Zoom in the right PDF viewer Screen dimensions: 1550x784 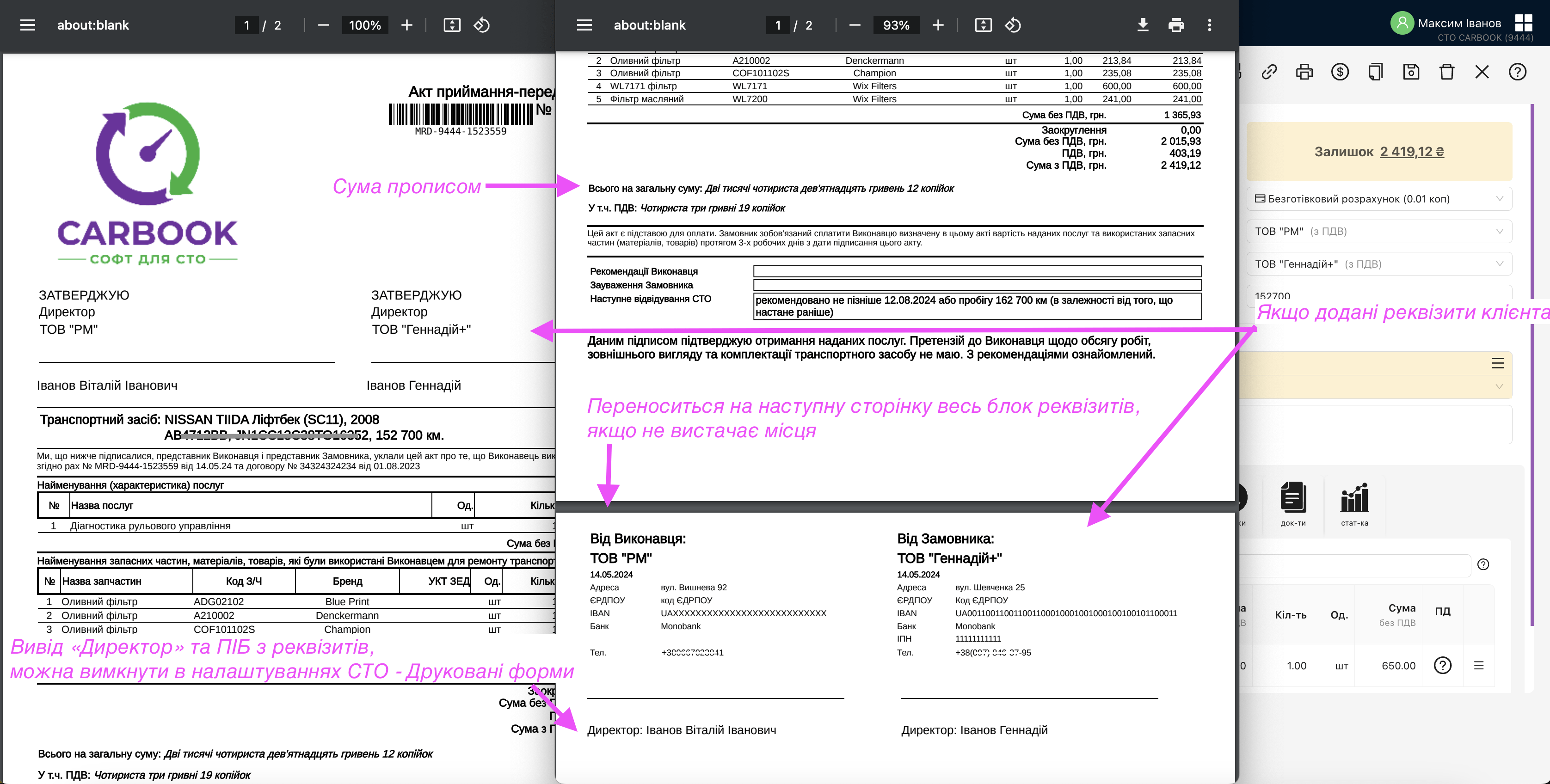937,24
